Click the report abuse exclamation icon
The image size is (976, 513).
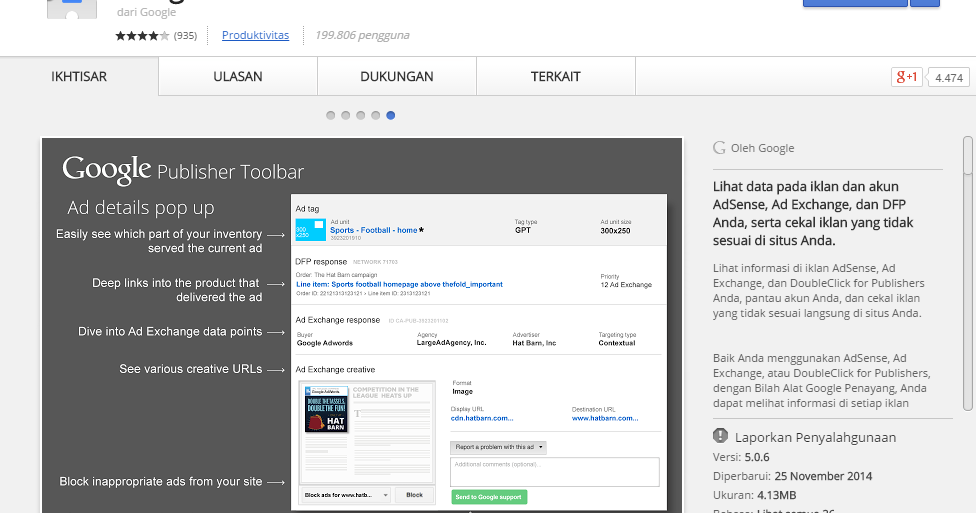[720, 436]
